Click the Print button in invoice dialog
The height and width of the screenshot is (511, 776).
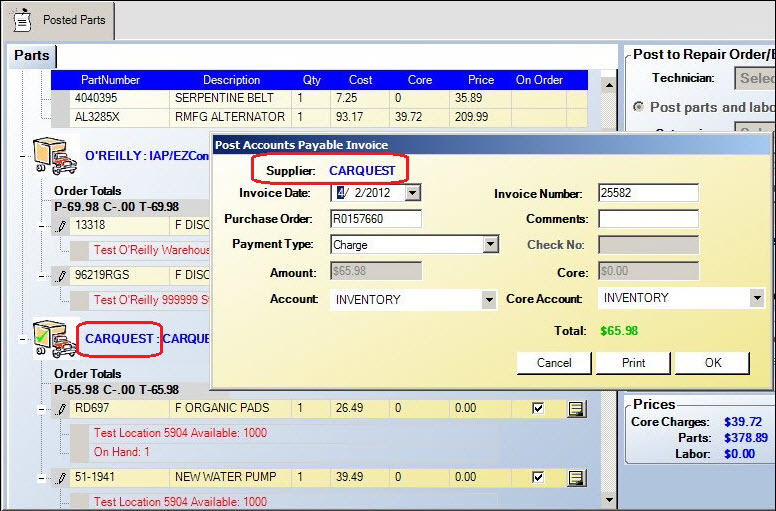[x=633, y=363]
